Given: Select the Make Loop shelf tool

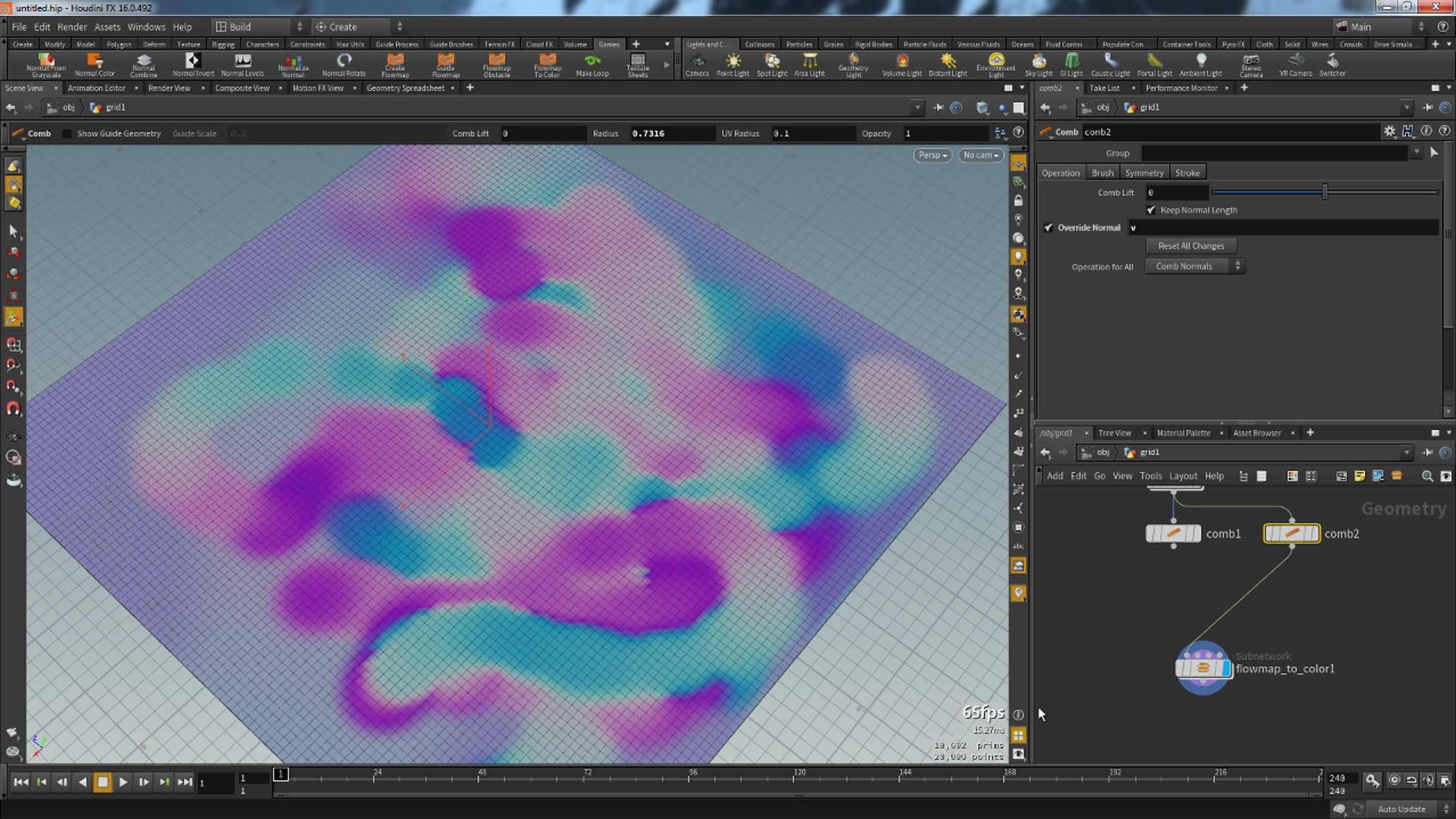Looking at the screenshot, I should click(592, 65).
